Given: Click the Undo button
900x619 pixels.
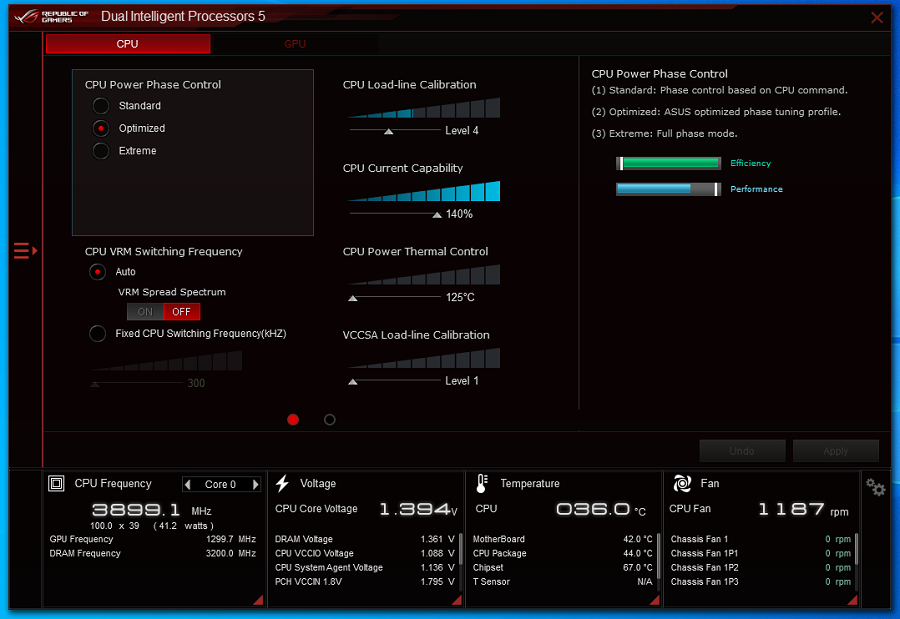Looking at the screenshot, I should click(x=742, y=451).
